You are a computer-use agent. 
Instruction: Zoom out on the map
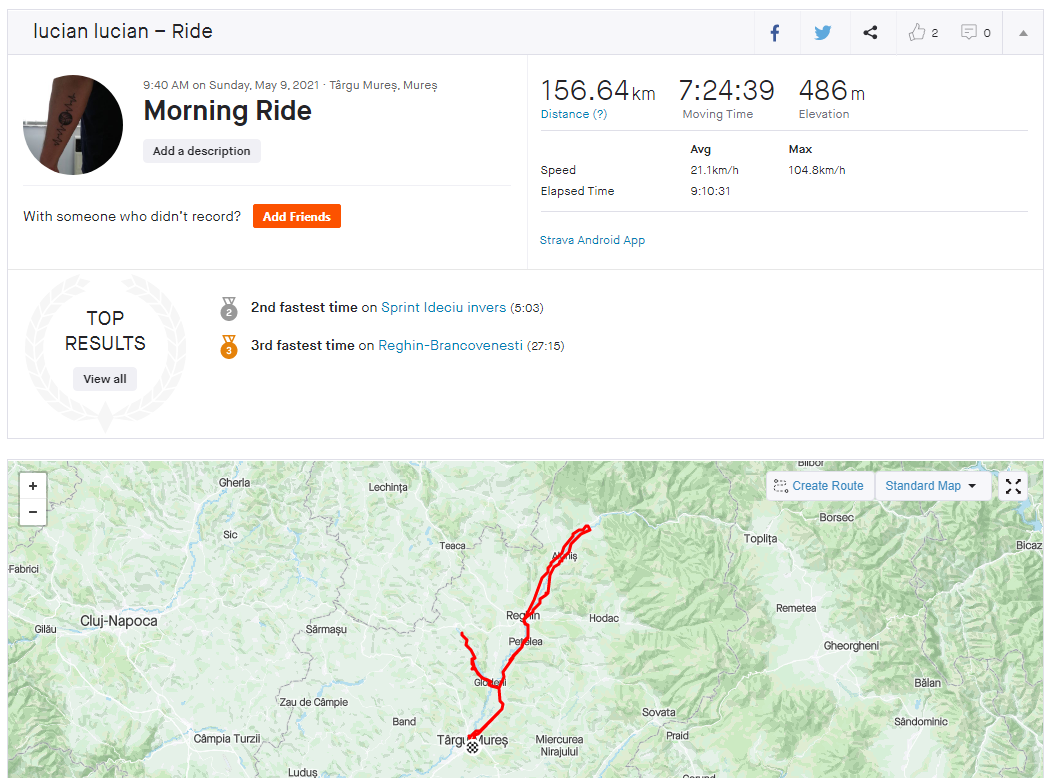pyautogui.click(x=33, y=512)
